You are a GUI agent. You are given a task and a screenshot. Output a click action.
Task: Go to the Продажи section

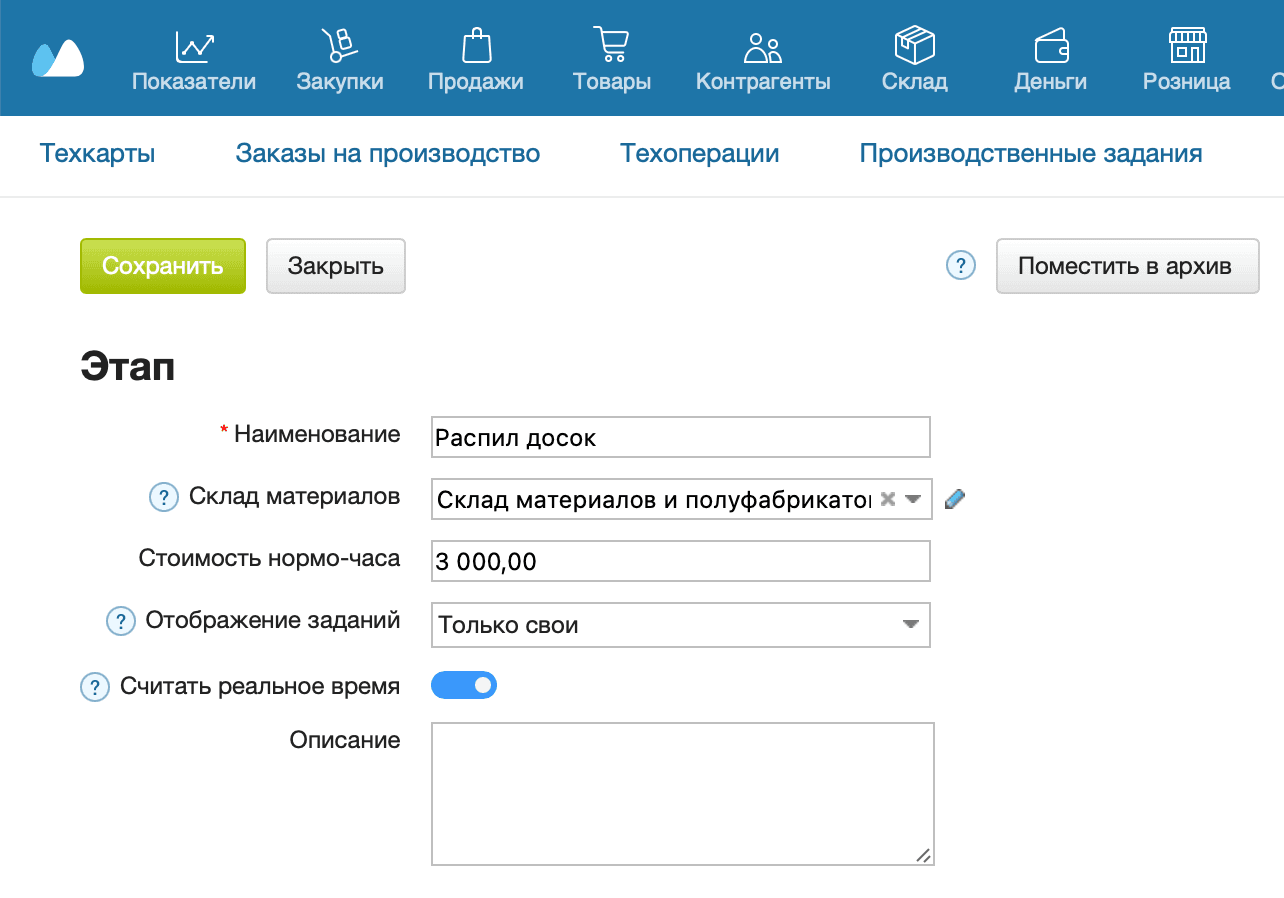pyautogui.click(x=476, y=60)
